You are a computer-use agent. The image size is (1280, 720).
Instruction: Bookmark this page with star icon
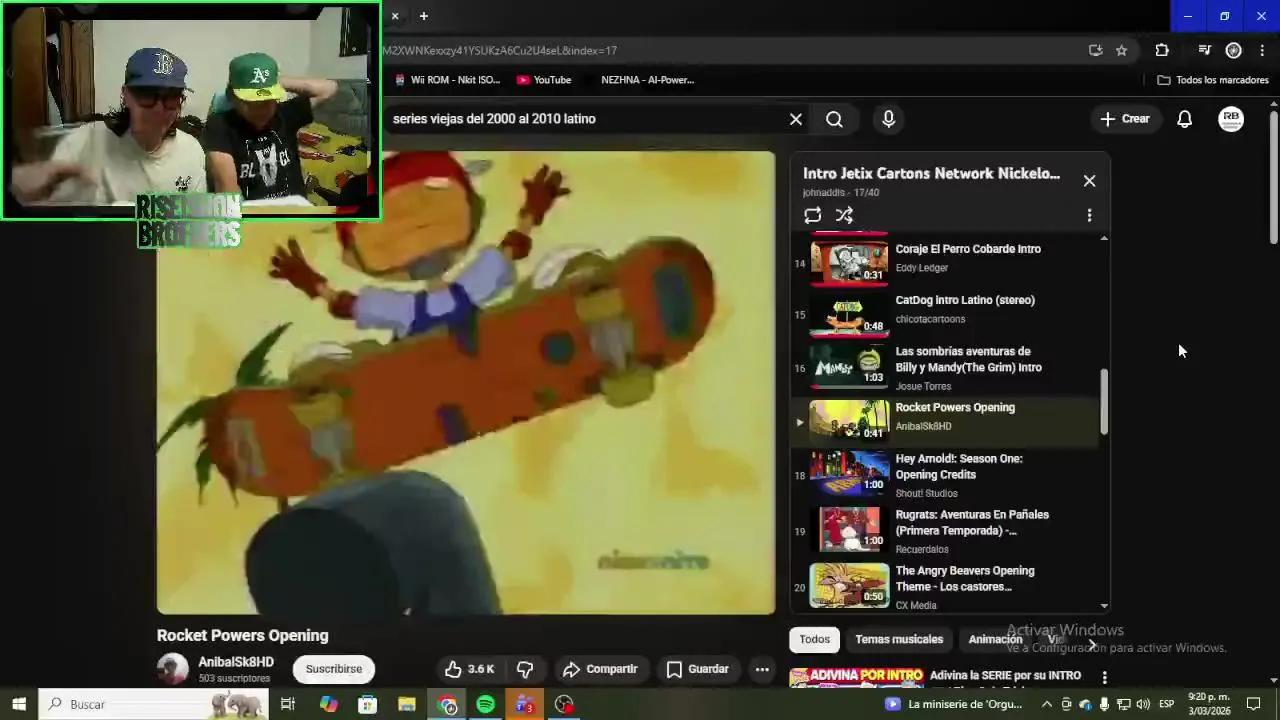(1121, 50)
